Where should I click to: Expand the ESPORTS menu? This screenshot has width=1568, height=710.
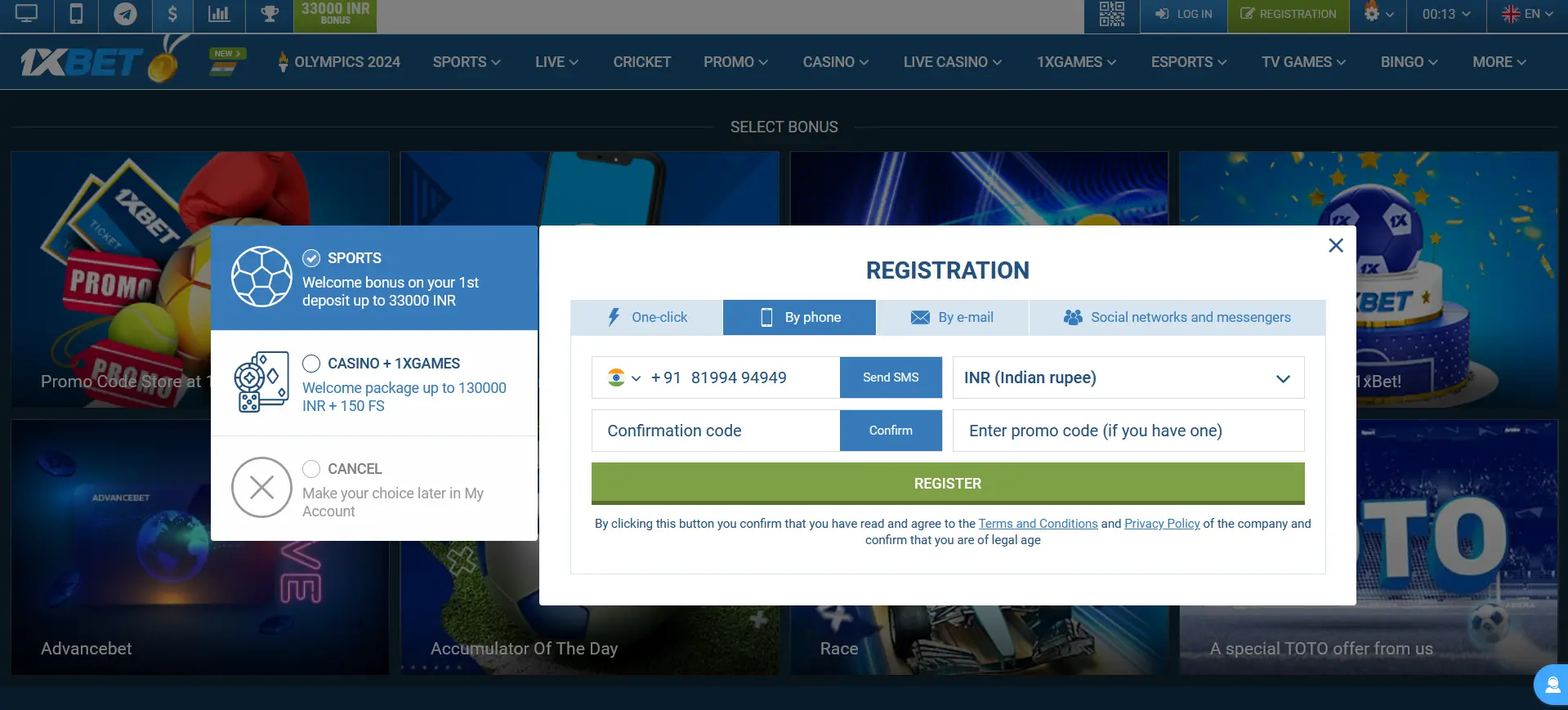click(x=1189, y=62)
